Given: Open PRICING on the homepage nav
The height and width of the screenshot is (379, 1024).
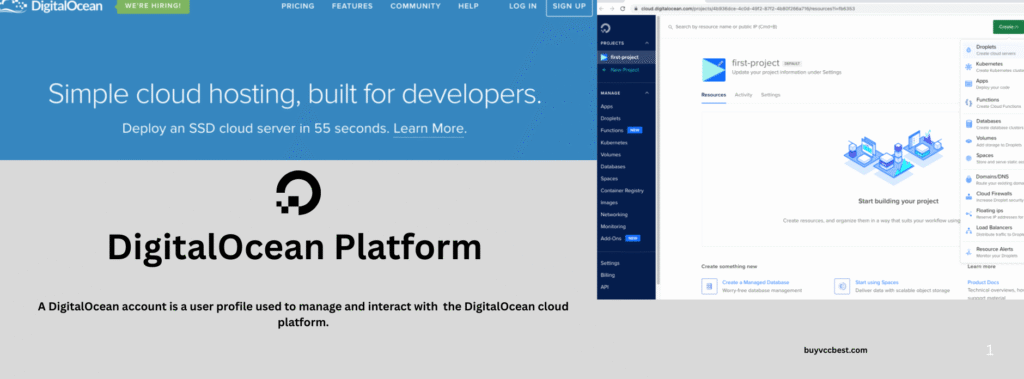Looking at the screenshot, I should (298, 6).
